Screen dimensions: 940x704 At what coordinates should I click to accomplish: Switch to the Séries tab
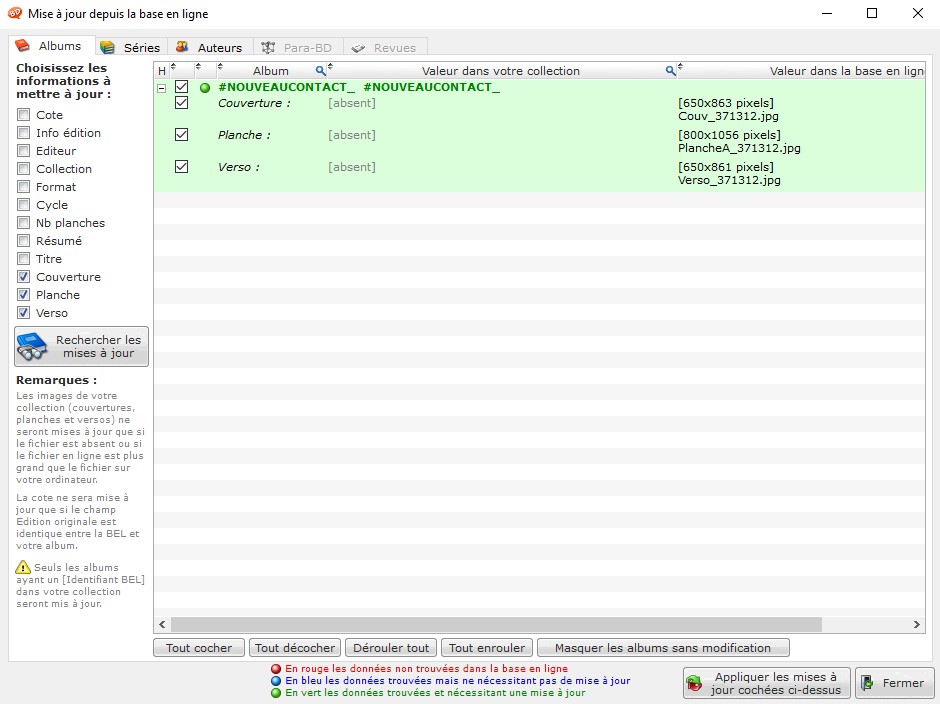pos(130,47)
